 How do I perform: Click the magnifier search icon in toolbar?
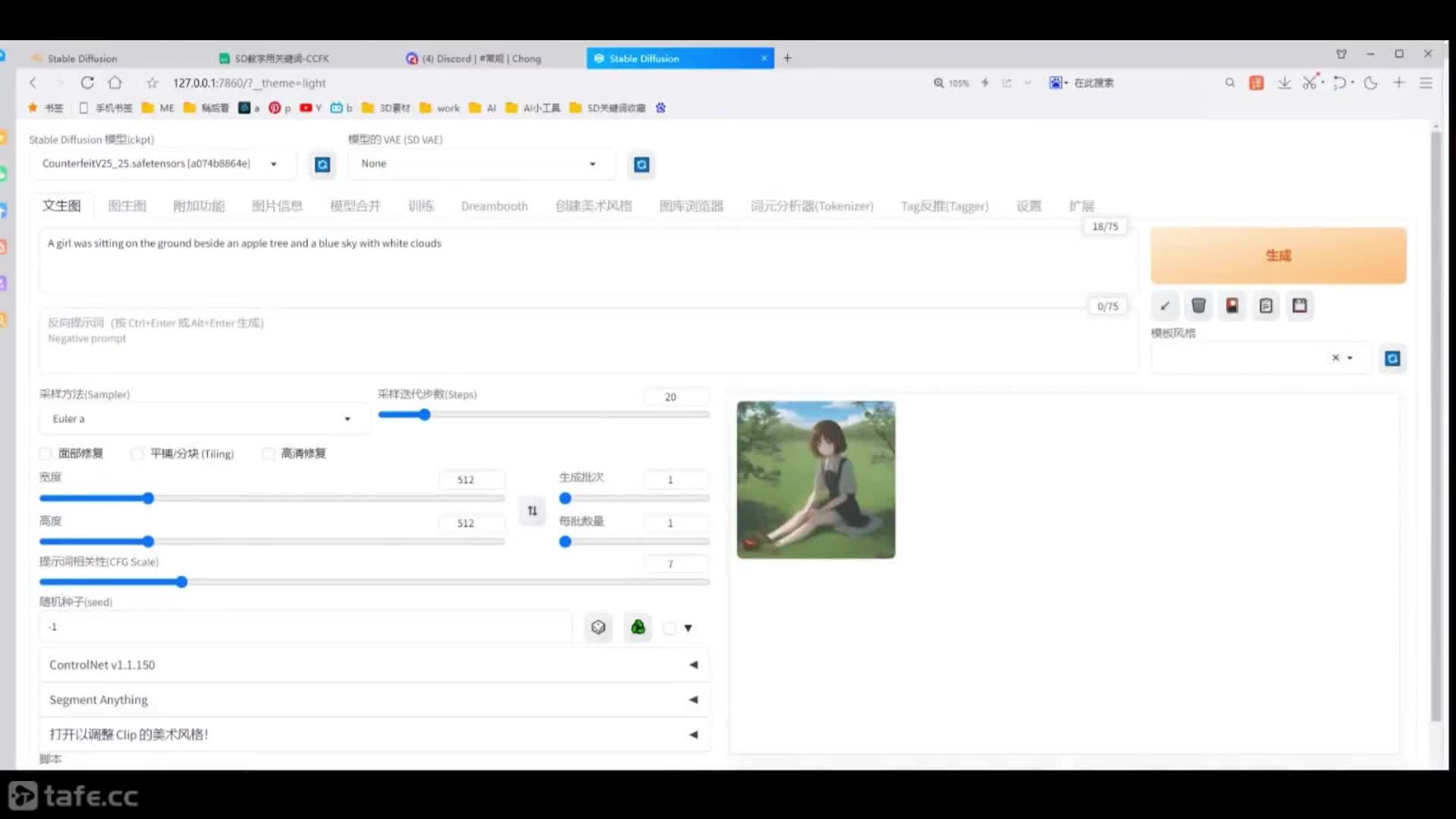pyautogui.click(x=1230, y=83)
